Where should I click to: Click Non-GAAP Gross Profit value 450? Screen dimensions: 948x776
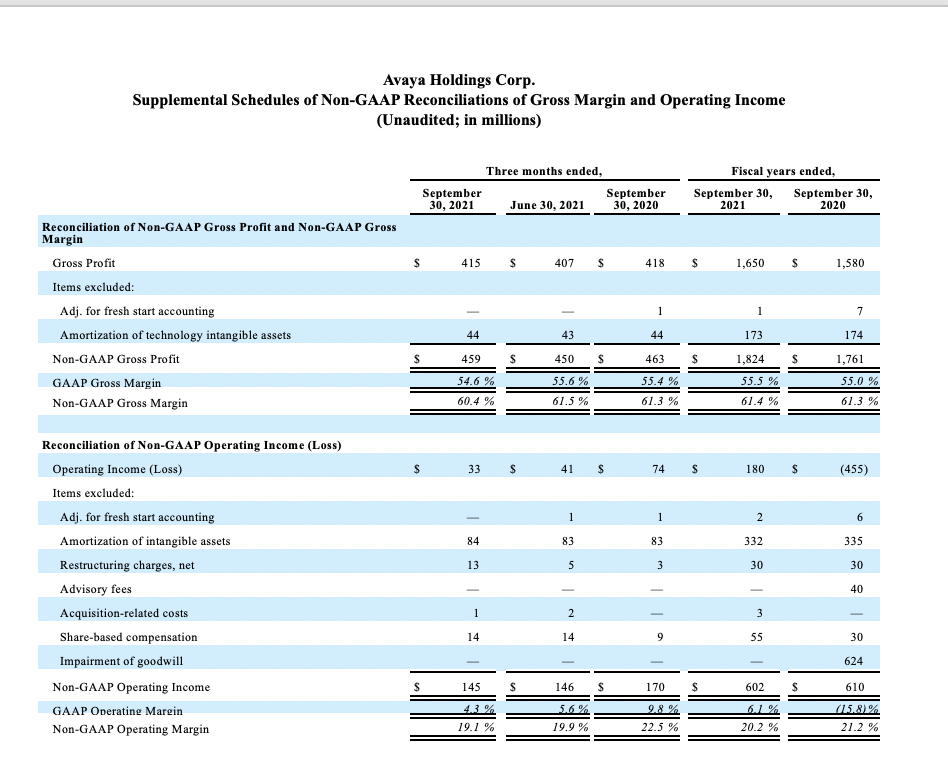tap(564, 359)
